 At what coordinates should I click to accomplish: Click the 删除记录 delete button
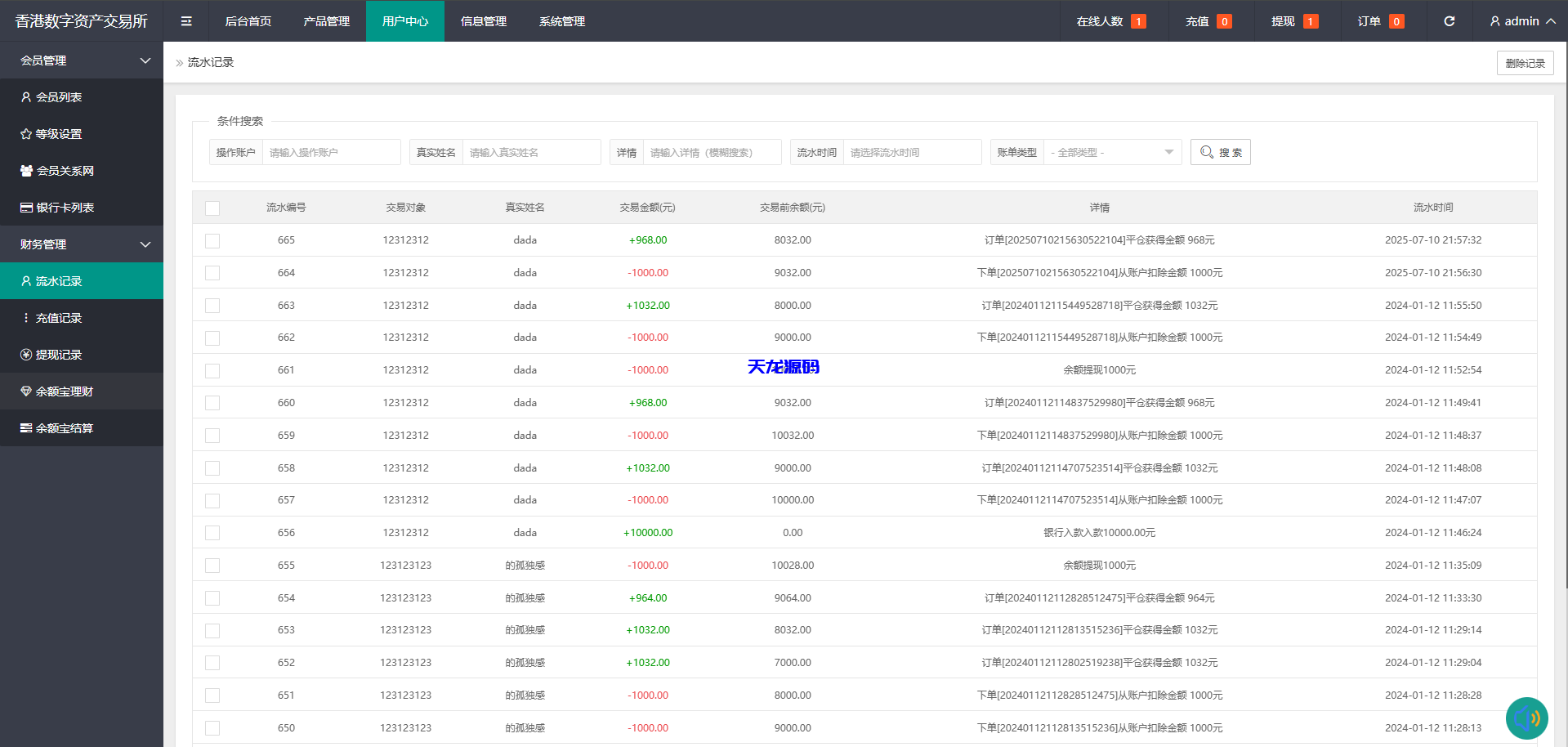click(x=1525, y=62)
